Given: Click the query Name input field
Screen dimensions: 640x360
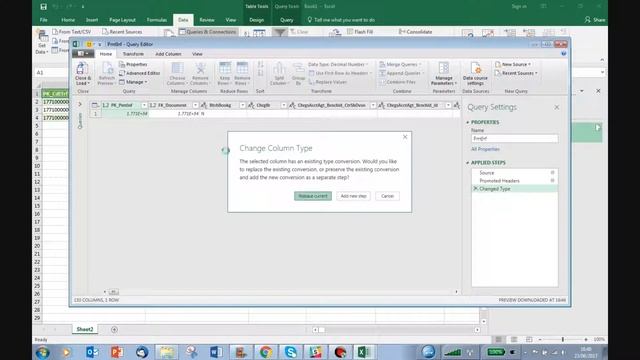Looking at the screenshot, I should (x=514, y=138).
